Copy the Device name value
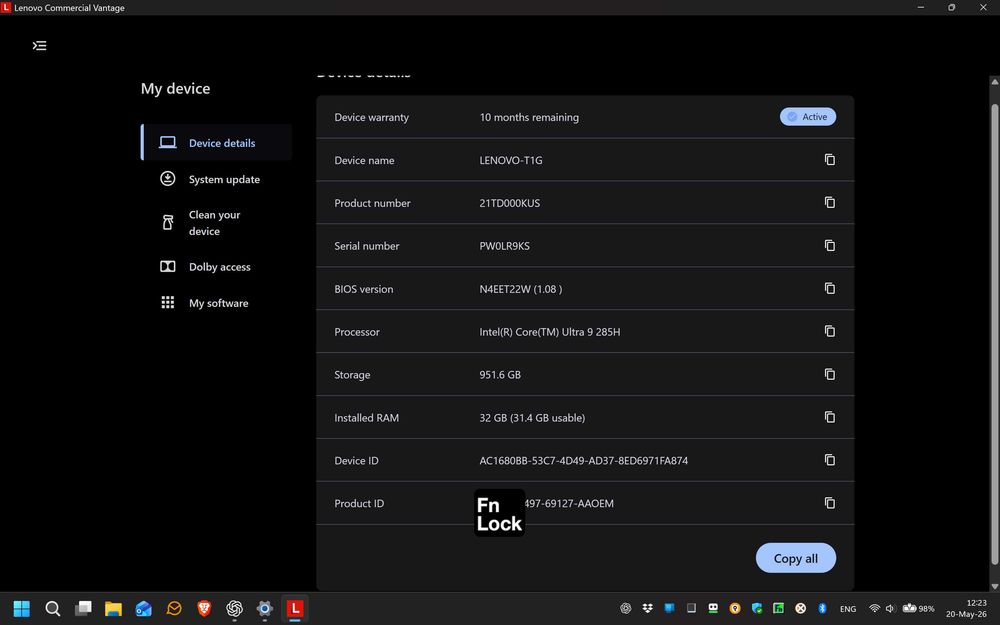1000x625 pixels. 829,159
